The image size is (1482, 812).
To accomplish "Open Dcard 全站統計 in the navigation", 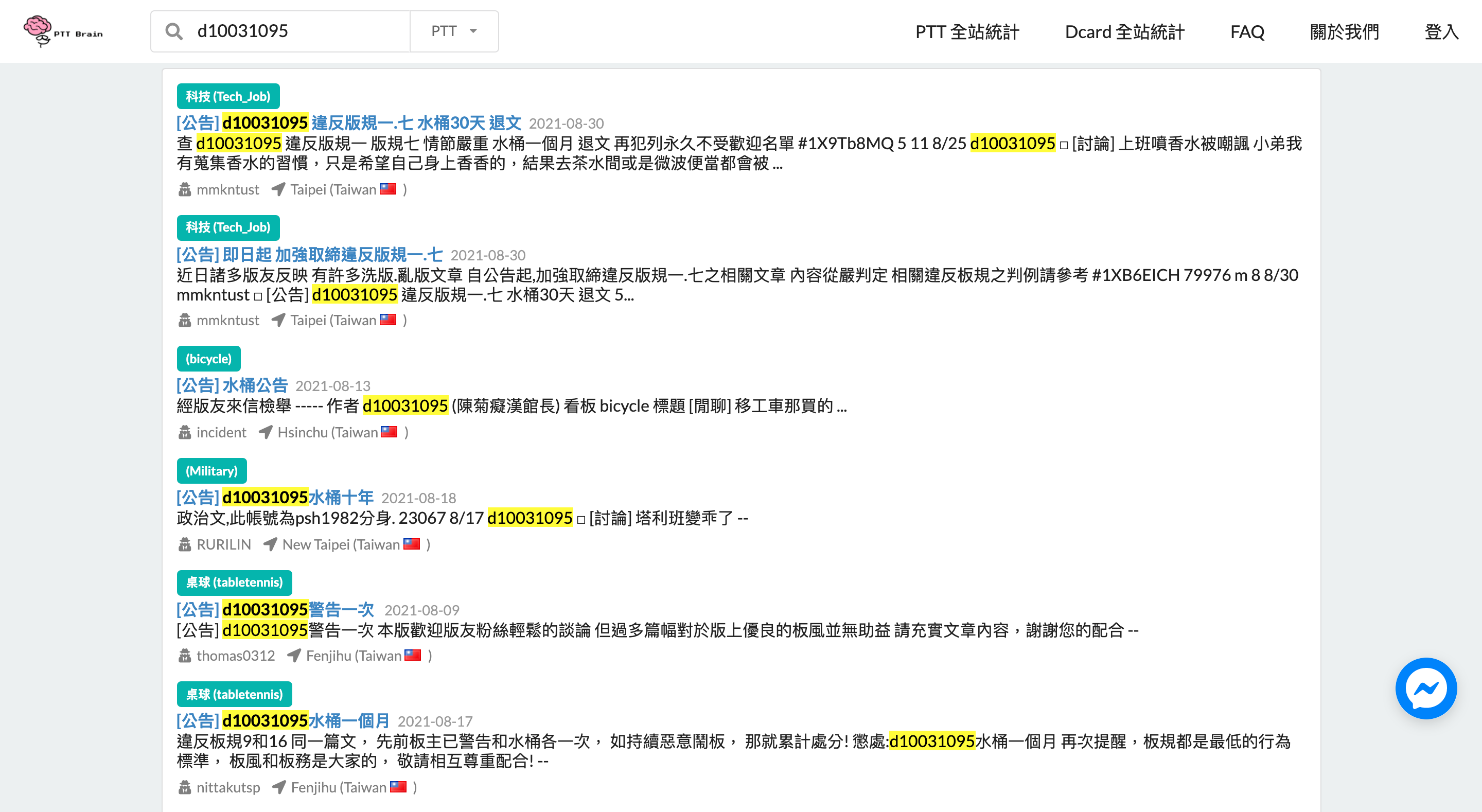I will 1124,32.
